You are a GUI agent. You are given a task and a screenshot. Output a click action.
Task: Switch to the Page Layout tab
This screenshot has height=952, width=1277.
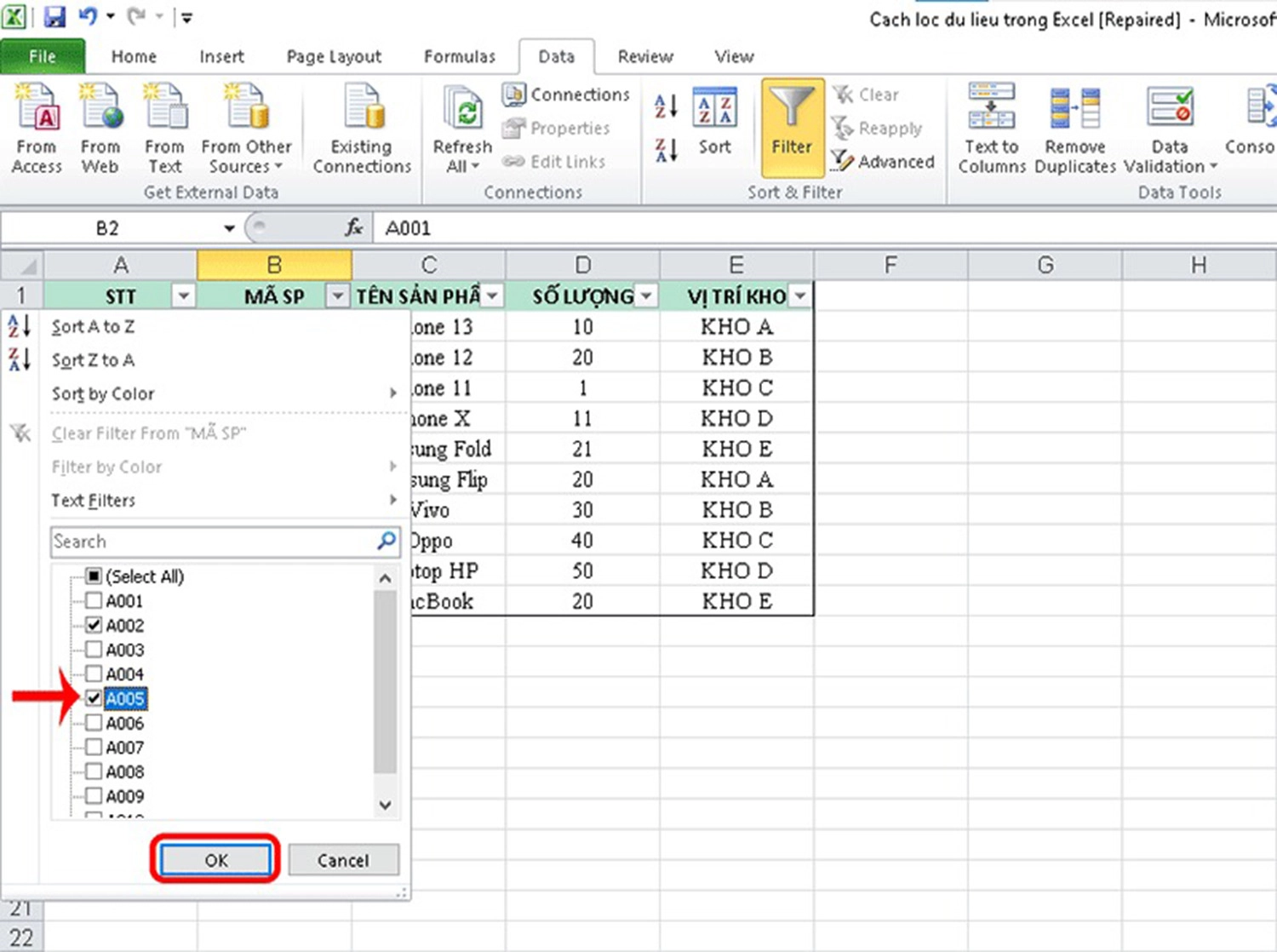pyautogui.click(x=334, y=56)
